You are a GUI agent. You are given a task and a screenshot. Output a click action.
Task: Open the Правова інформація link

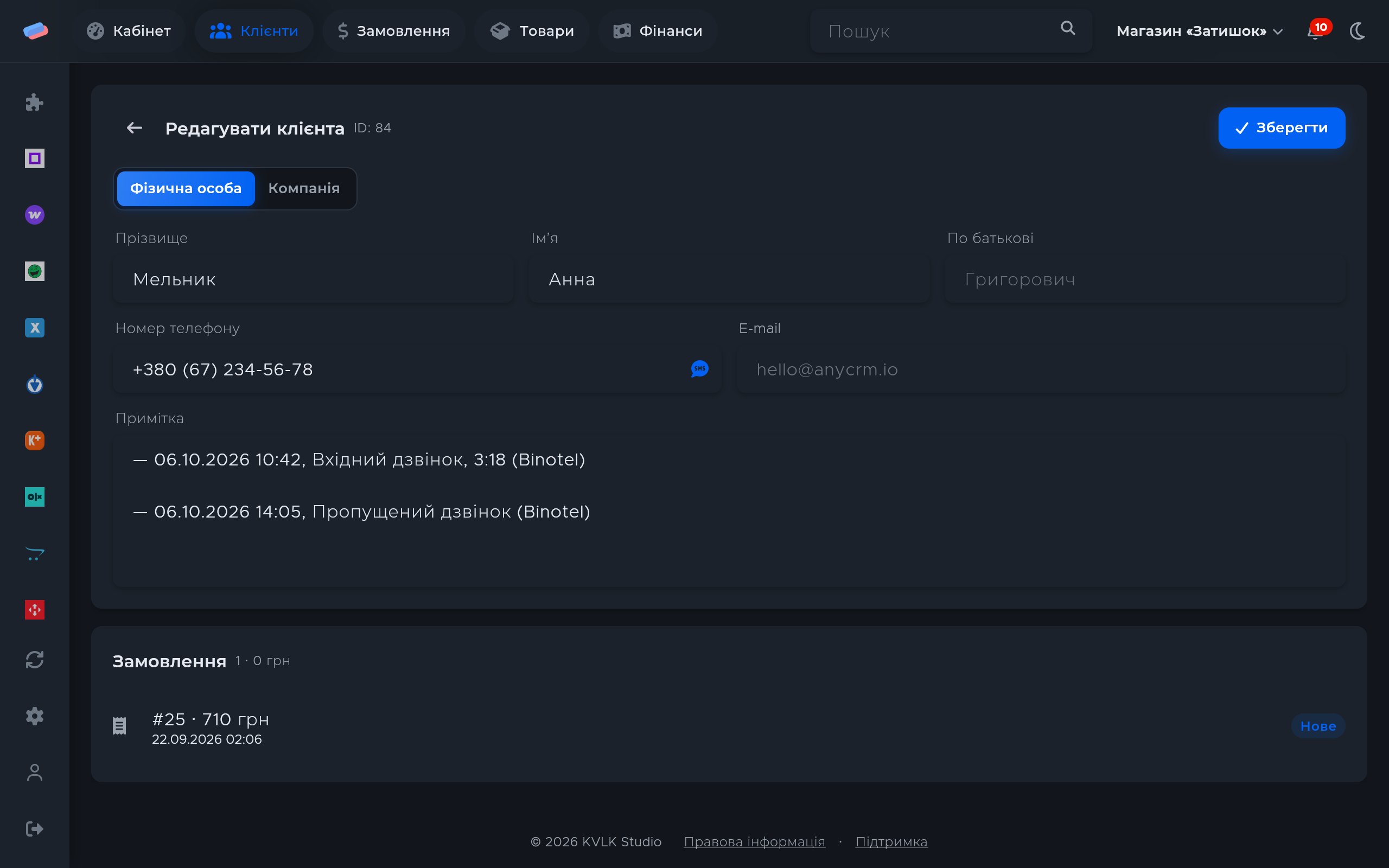pyautogui.click(x=754, y=841)
